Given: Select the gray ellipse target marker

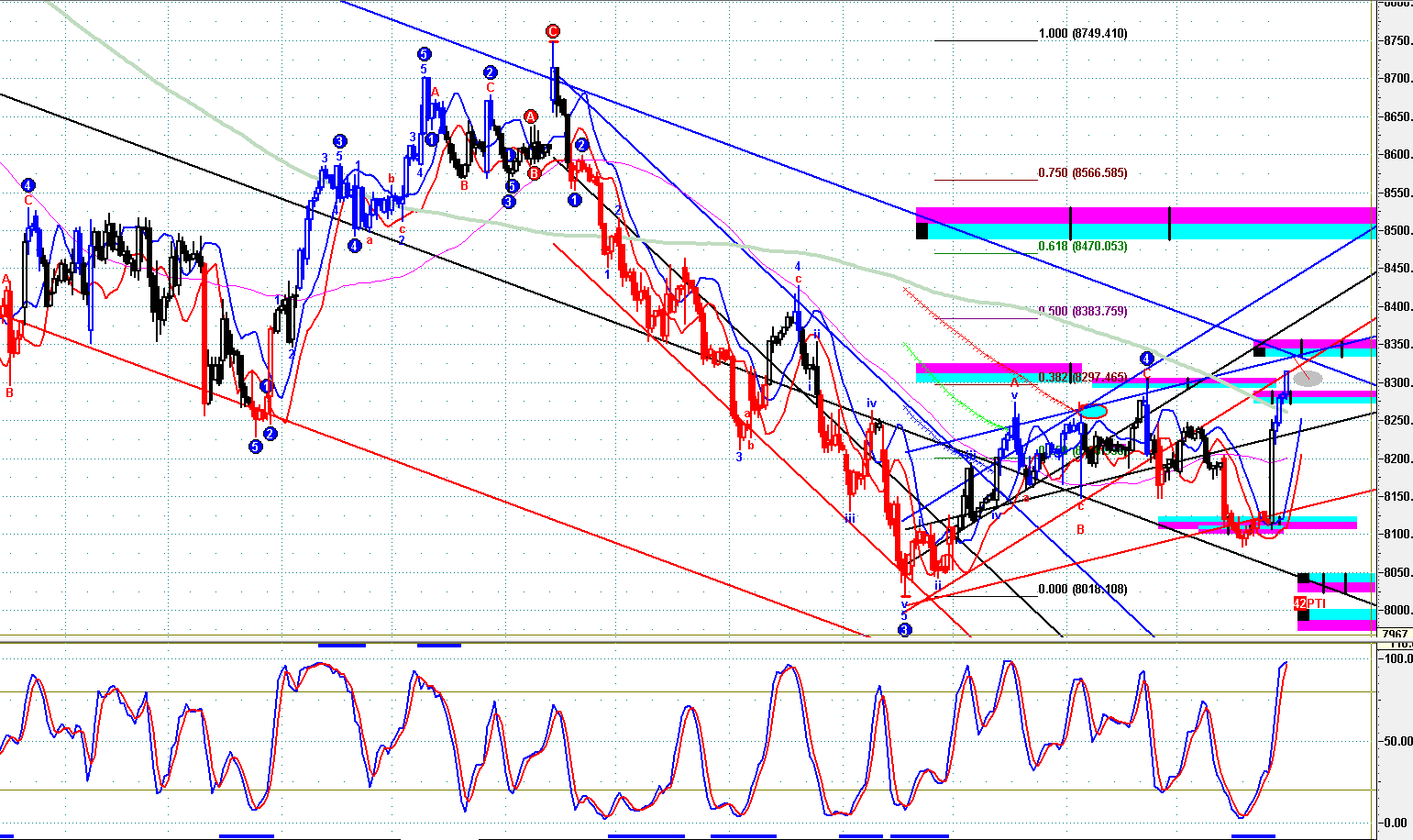Looking at the screenshot, I should coord(1308,378).
